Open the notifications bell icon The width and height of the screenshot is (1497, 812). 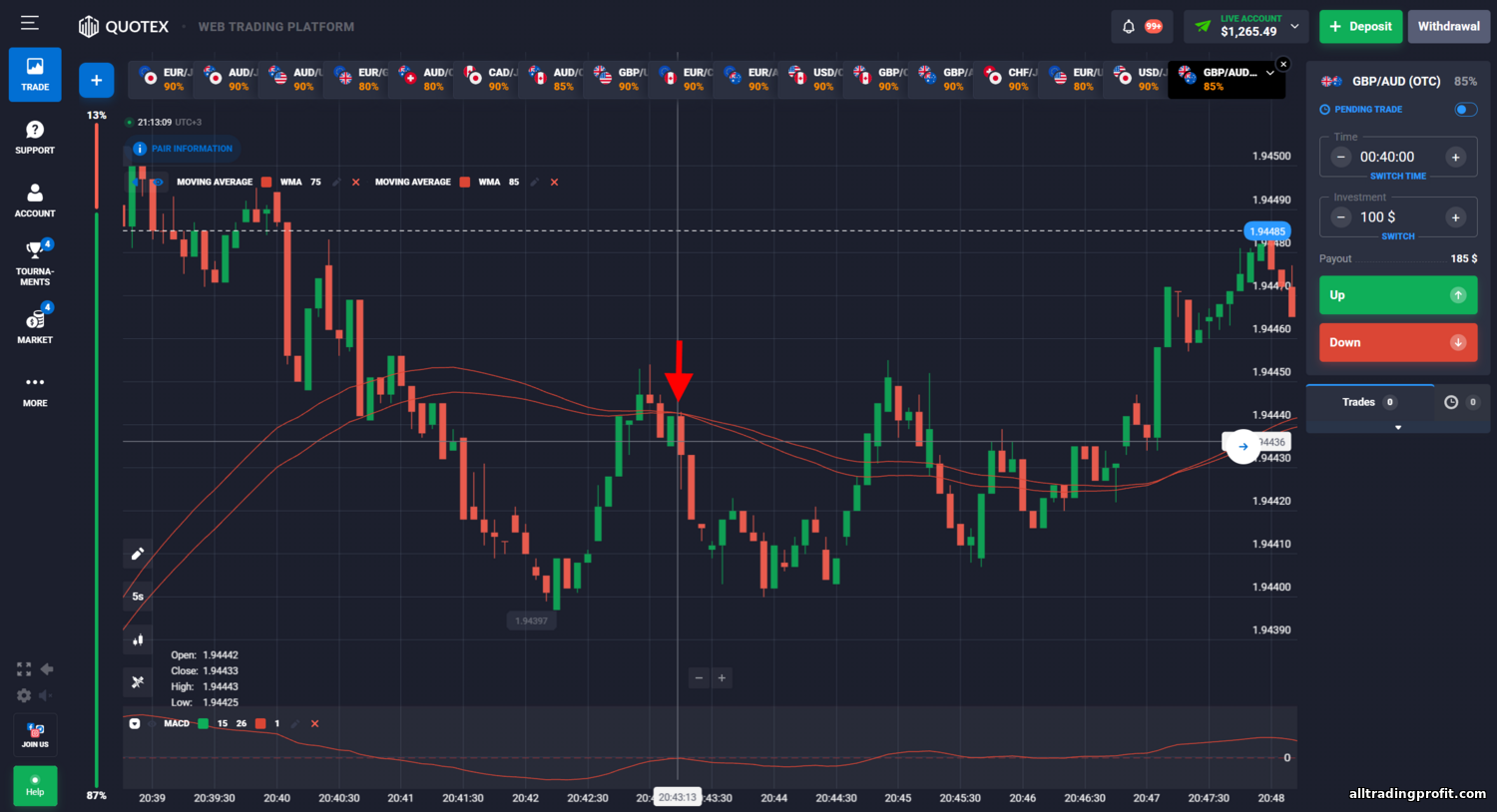point(1129,27)
